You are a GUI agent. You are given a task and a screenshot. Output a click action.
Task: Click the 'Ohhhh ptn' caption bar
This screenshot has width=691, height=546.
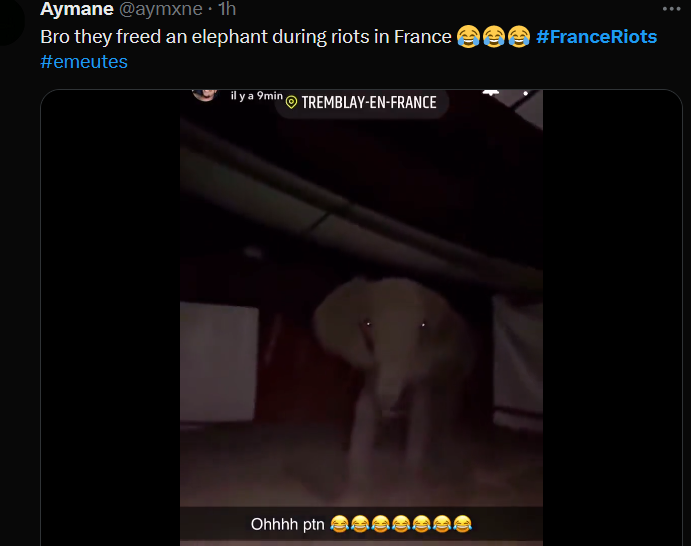tap(361, 524)
